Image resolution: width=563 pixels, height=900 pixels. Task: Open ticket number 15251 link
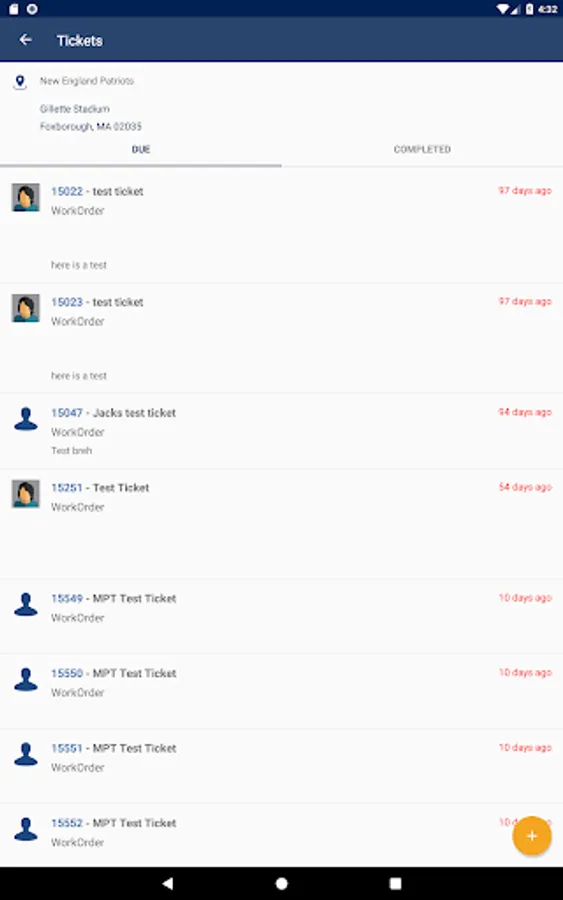(67, 487)
